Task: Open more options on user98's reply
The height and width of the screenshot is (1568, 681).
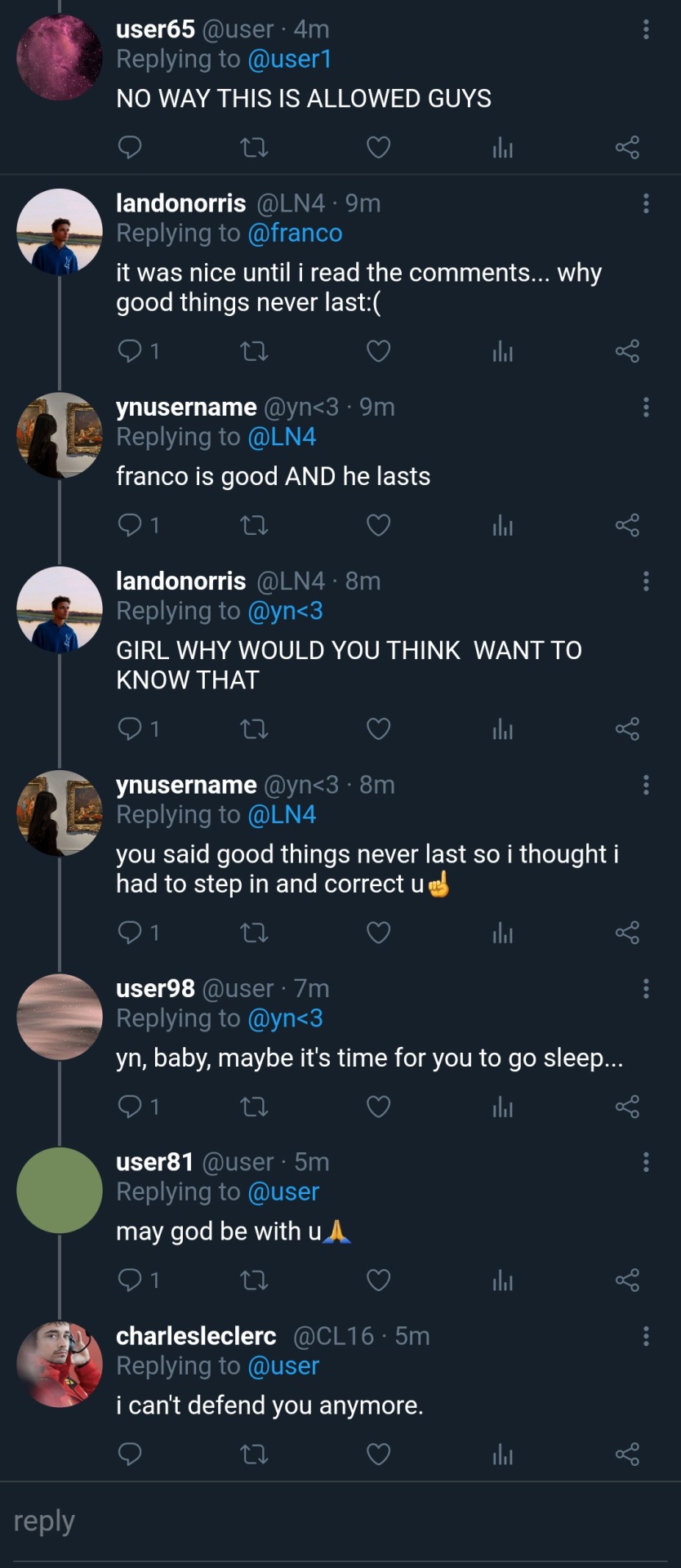Action: coord(646,989)
